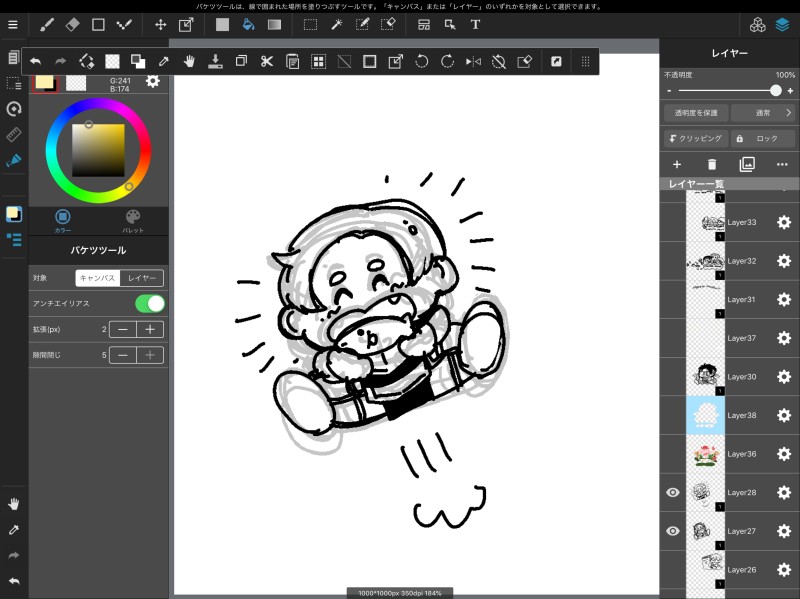Select Layer30 in the layer list
Image resolution: width=800 pixels, height=599 pixels.
pos(730,377)
